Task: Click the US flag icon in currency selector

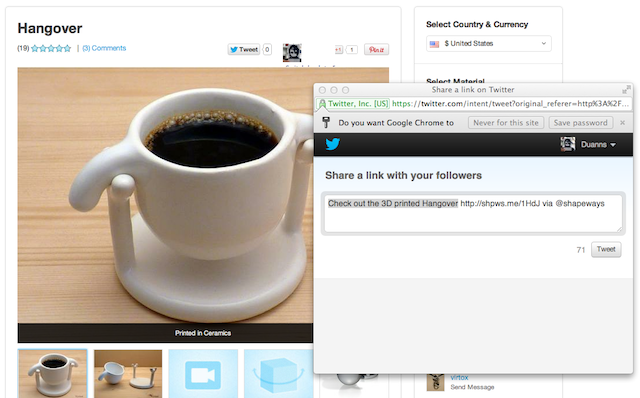Action: (434, 44)
